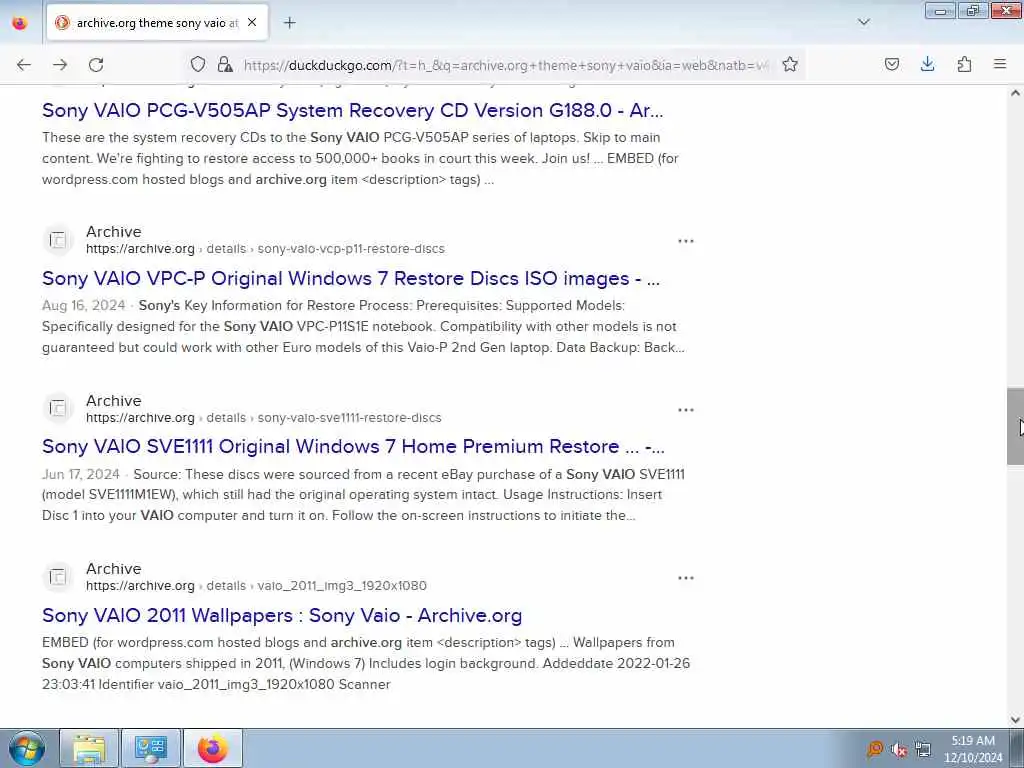Screen dimensions: 1024x768
Task: Bookmark this page with the star
Action: pyautogui.click(x=790, y=64)
